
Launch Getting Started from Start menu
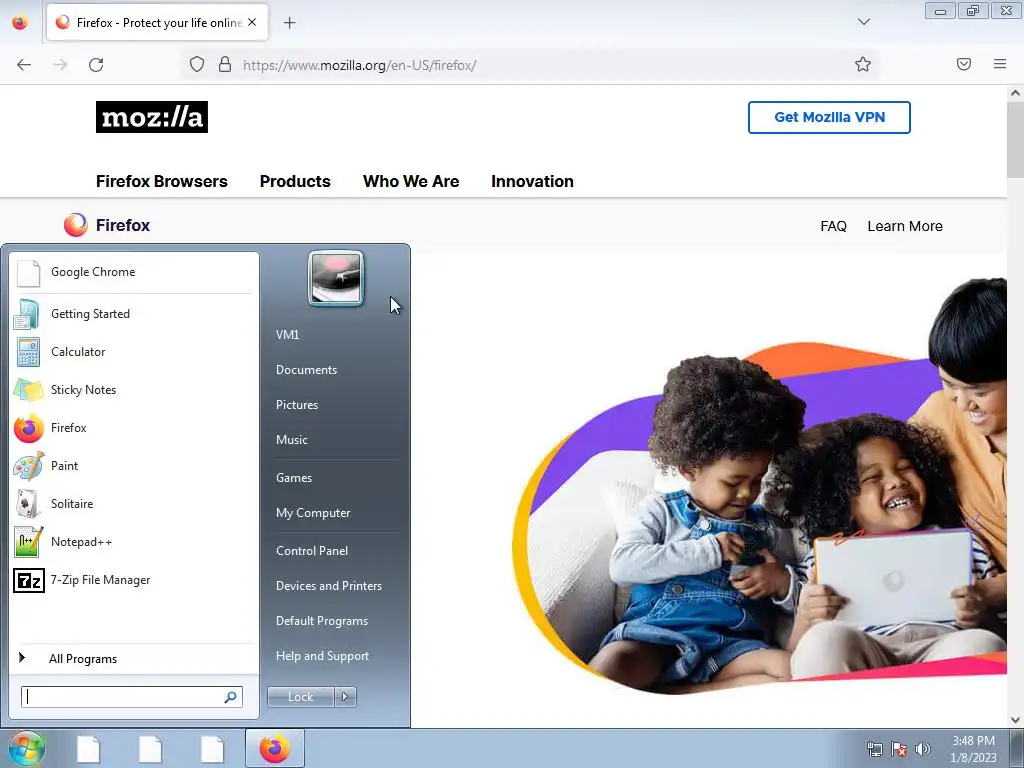[133, 314]
